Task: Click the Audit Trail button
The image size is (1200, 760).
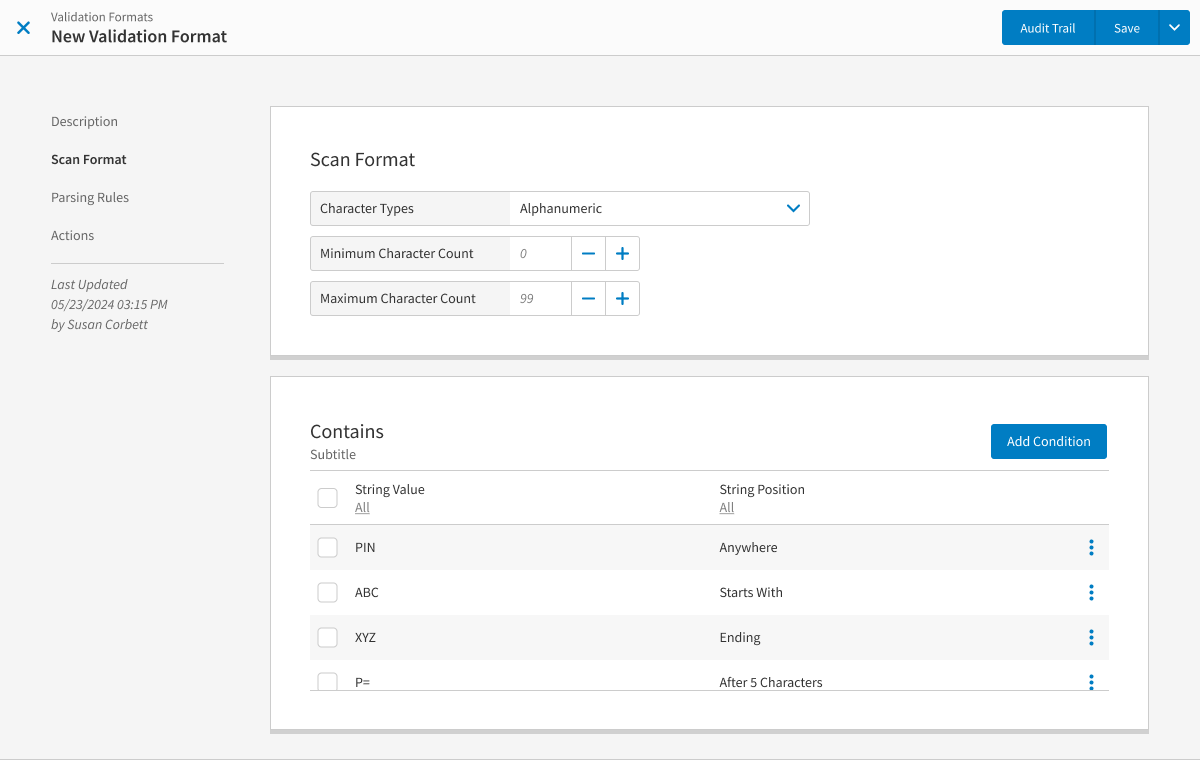Action: click(1047, 28)
